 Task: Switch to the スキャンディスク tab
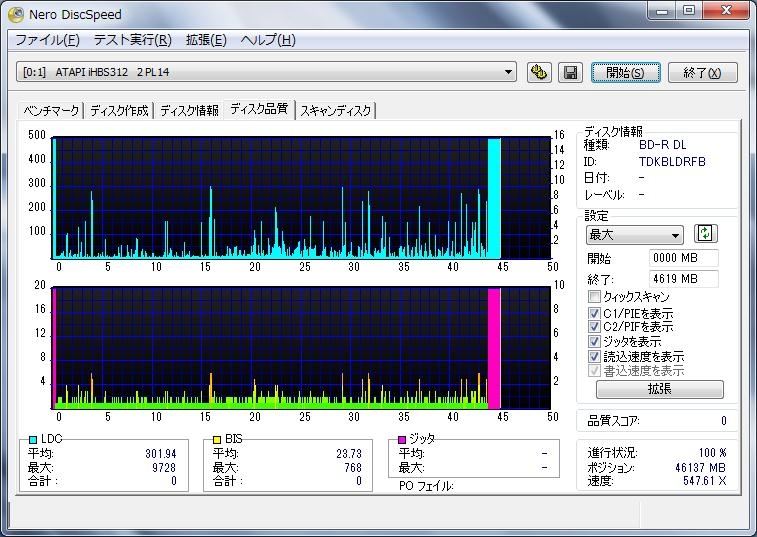click(336, 111)
